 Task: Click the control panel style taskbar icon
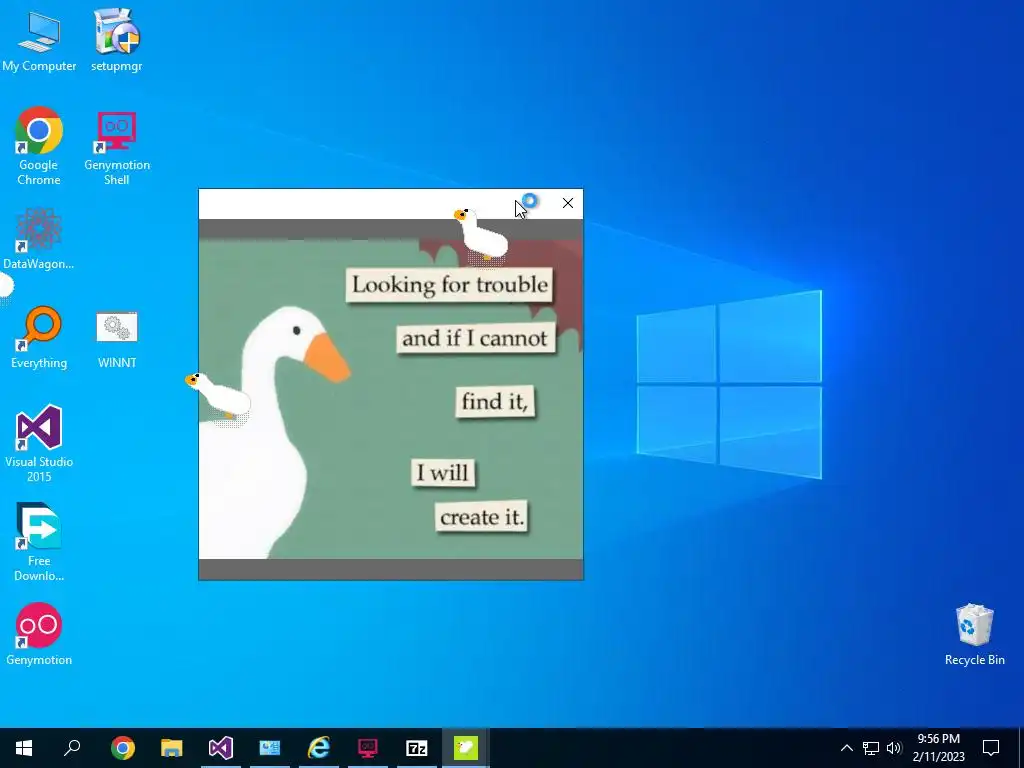pos(270,748)
